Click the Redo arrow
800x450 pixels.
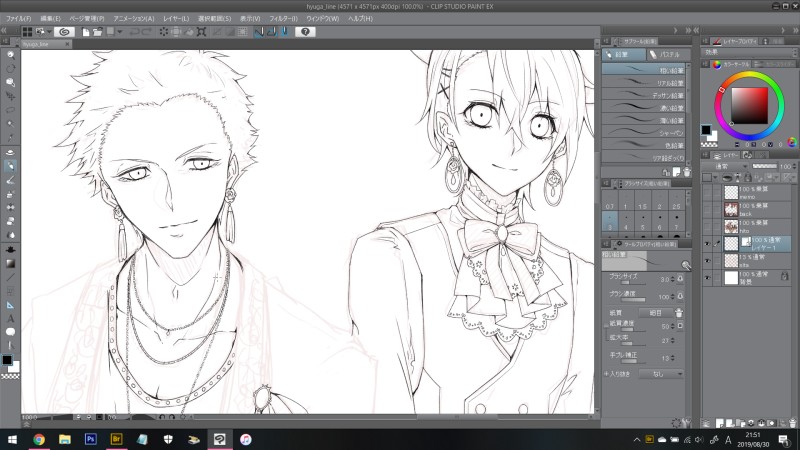click(147, 32)
